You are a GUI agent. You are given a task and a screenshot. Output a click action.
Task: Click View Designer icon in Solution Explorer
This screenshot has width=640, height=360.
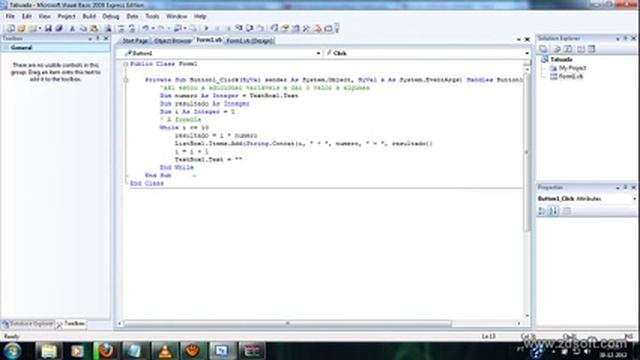591,49
